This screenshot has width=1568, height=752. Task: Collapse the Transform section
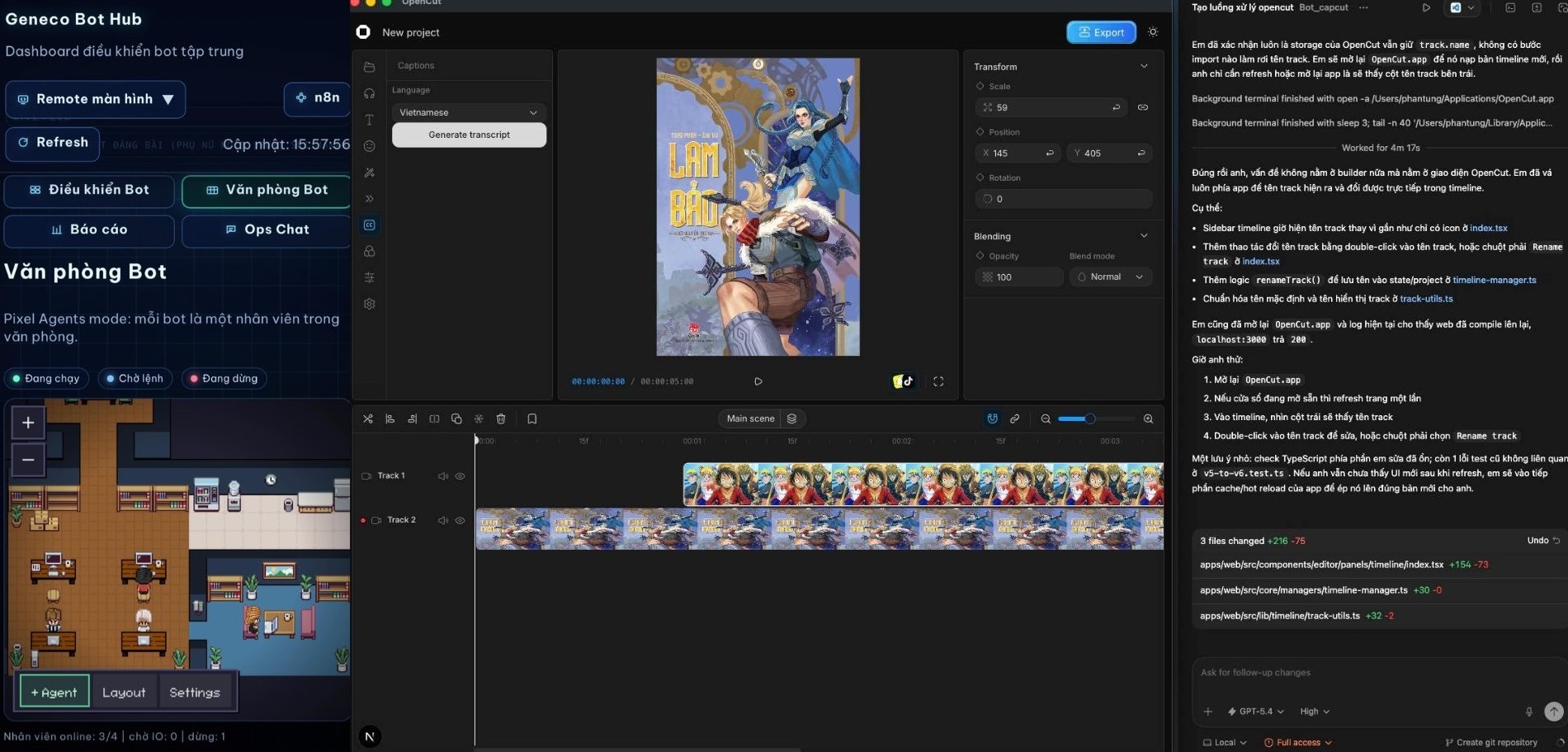click(1144, 66)
